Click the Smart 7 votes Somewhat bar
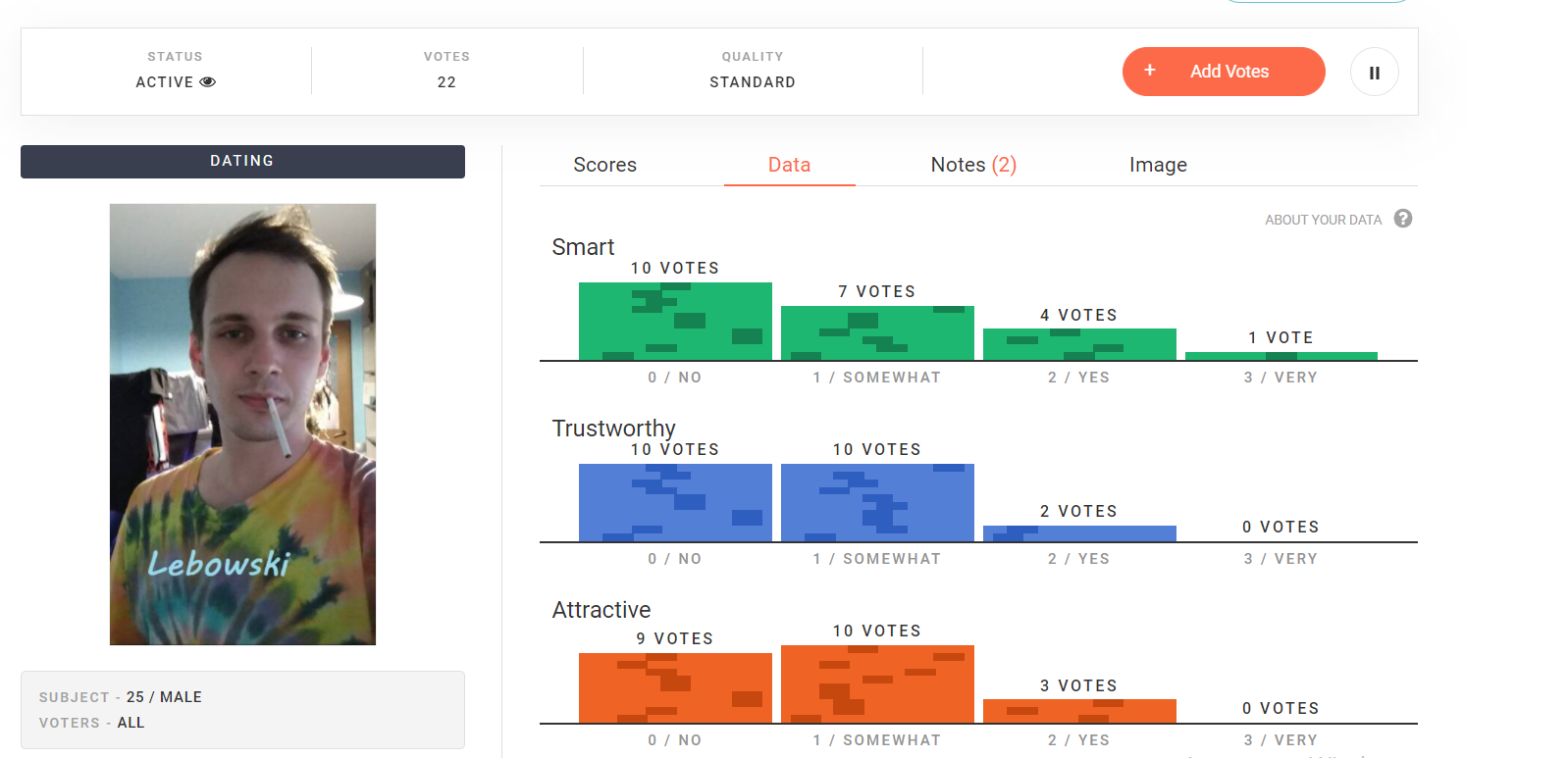Image resolution: width=1568 pixels, height=758 pixels. click(x=877, y=333)
